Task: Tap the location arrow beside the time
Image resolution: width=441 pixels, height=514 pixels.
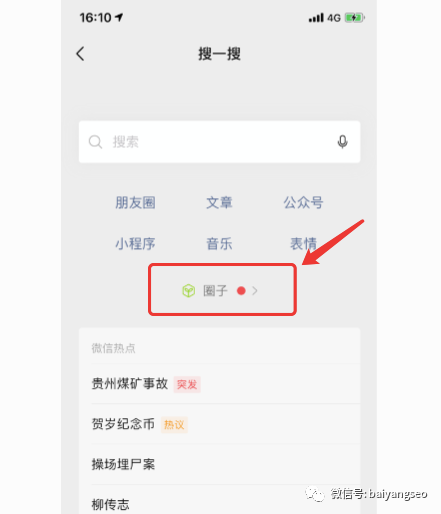Action: point(119,17)
